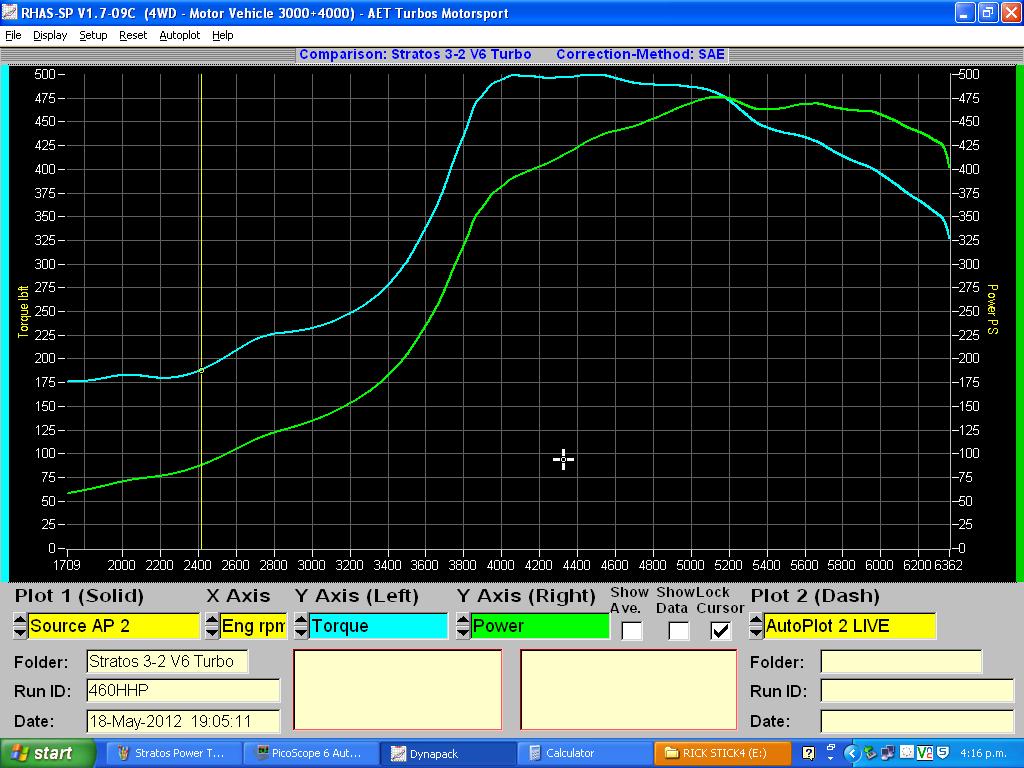Viewport: 1024px width, 768px height.
Task: Open the File menu
Action: tap(13, 35)
